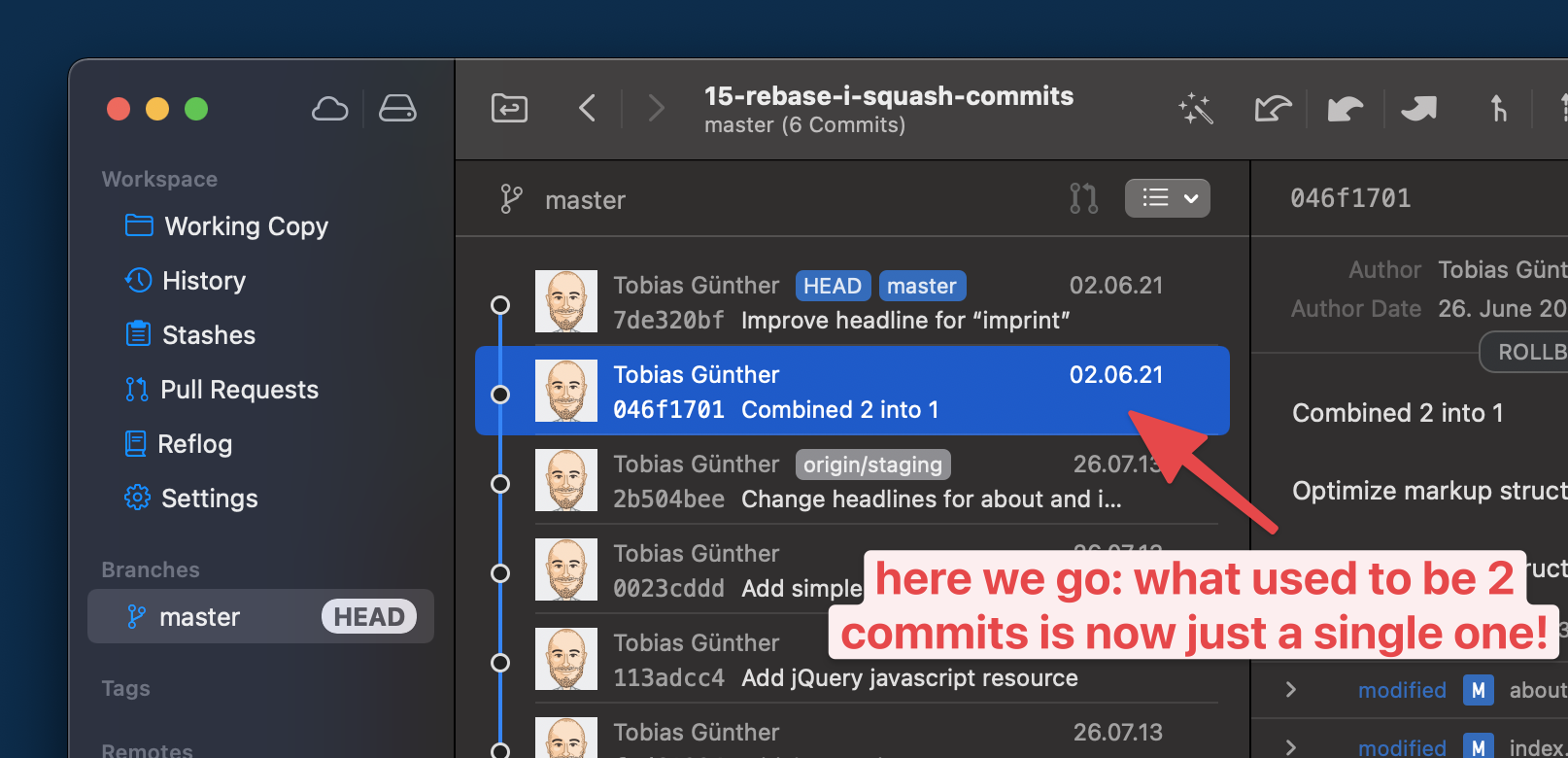Select Stashes in the sidebar
Screen dimensions: 1568x758
[x=208, y=335]
